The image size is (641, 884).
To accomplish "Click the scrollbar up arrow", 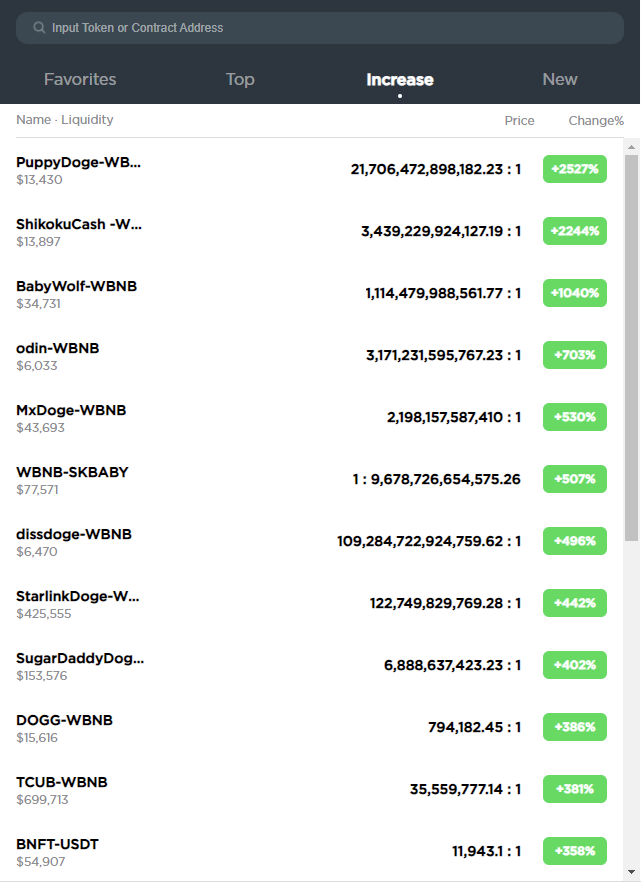I will (631, 147).
